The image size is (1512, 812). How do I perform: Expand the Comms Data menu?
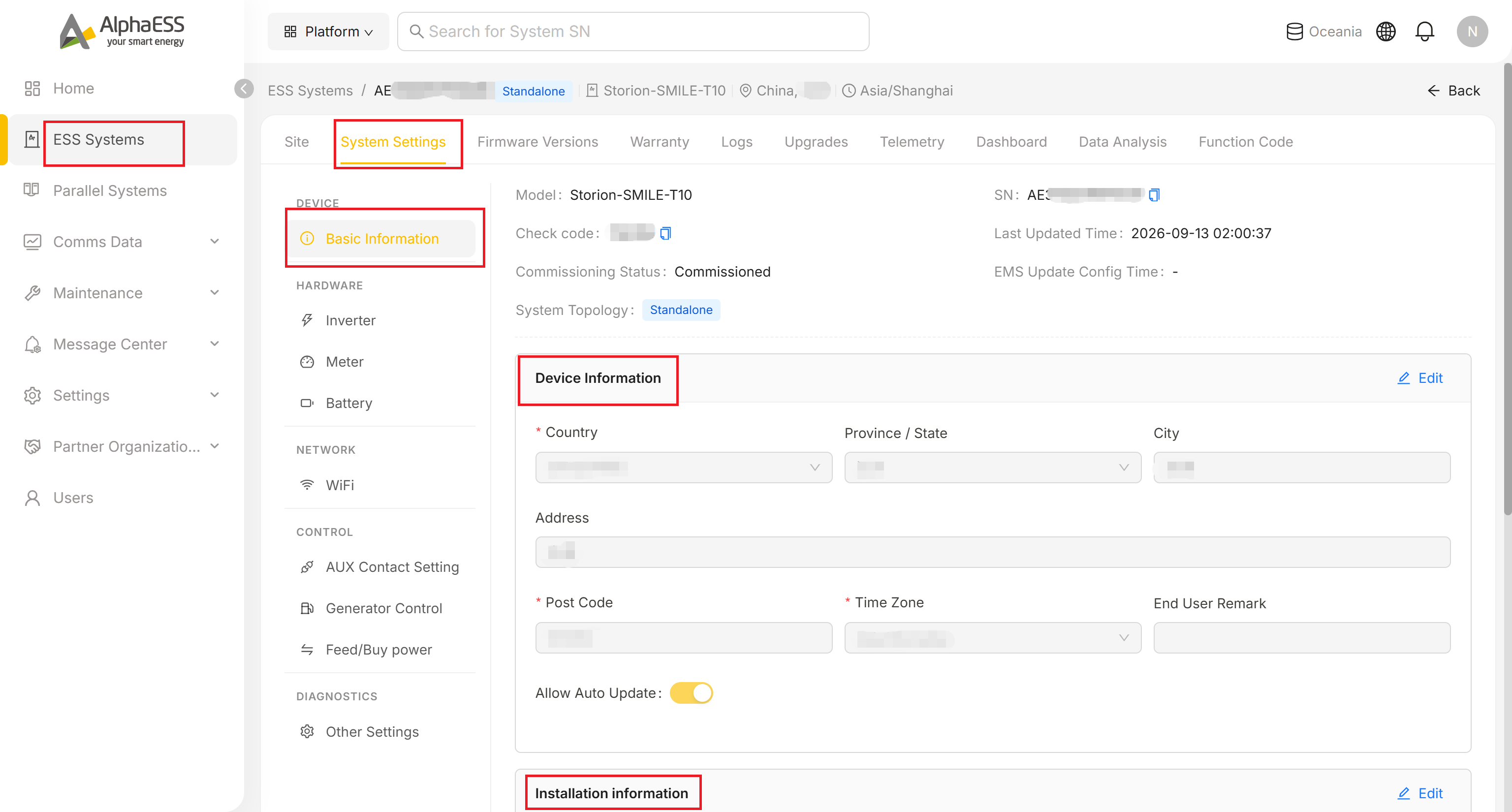tap(215, 242)
